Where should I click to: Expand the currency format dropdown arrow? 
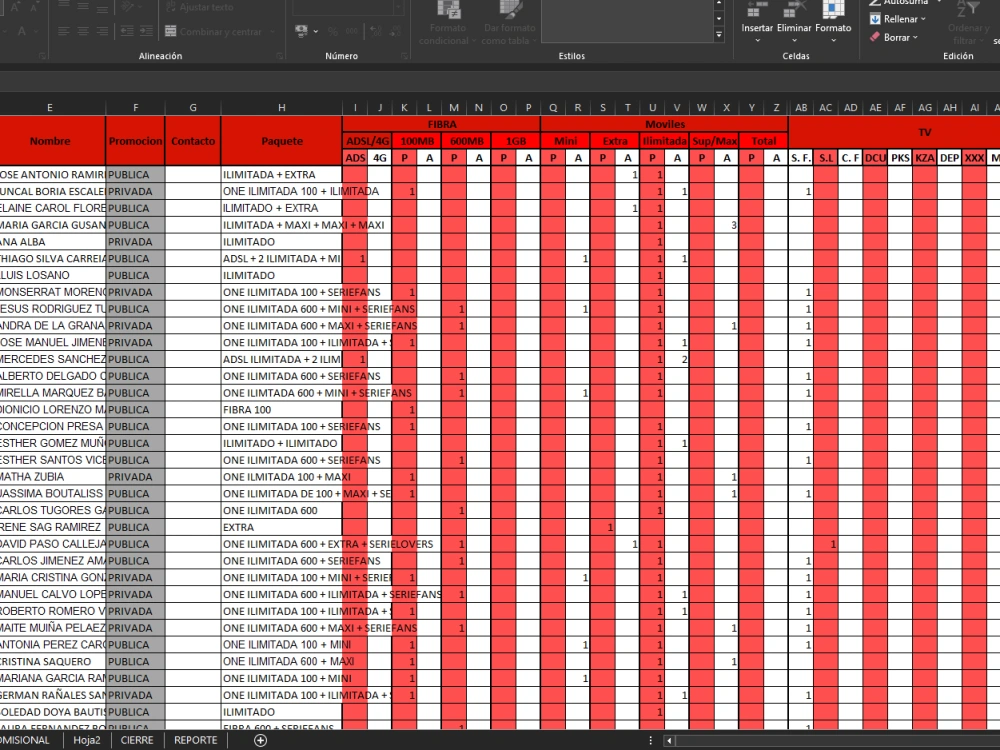(x=315, y=31)
